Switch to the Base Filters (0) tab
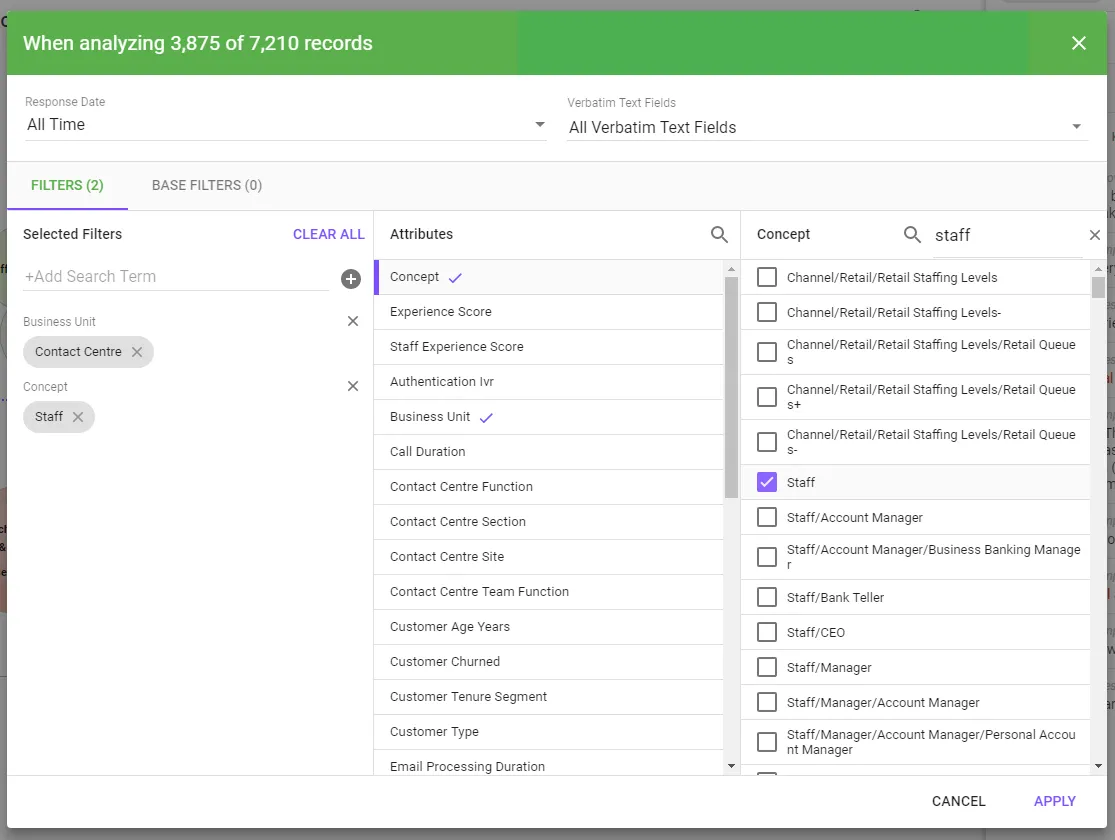1115x840 pixels. (207, 186)
